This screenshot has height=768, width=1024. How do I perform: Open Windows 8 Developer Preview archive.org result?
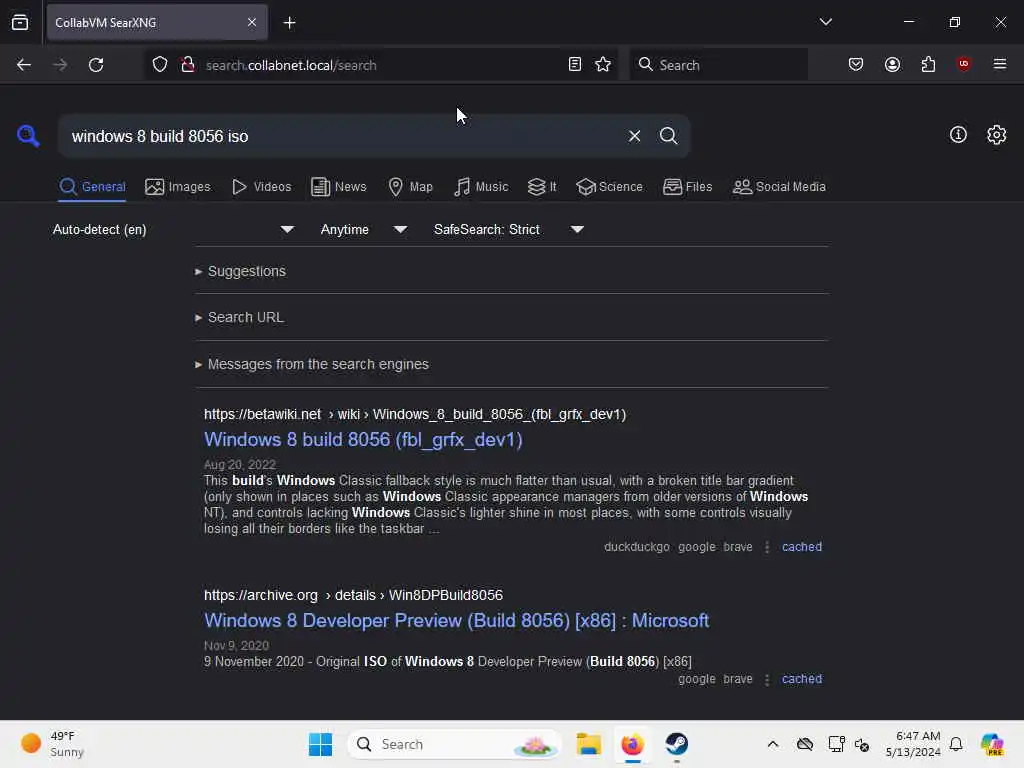coord(456,620)
